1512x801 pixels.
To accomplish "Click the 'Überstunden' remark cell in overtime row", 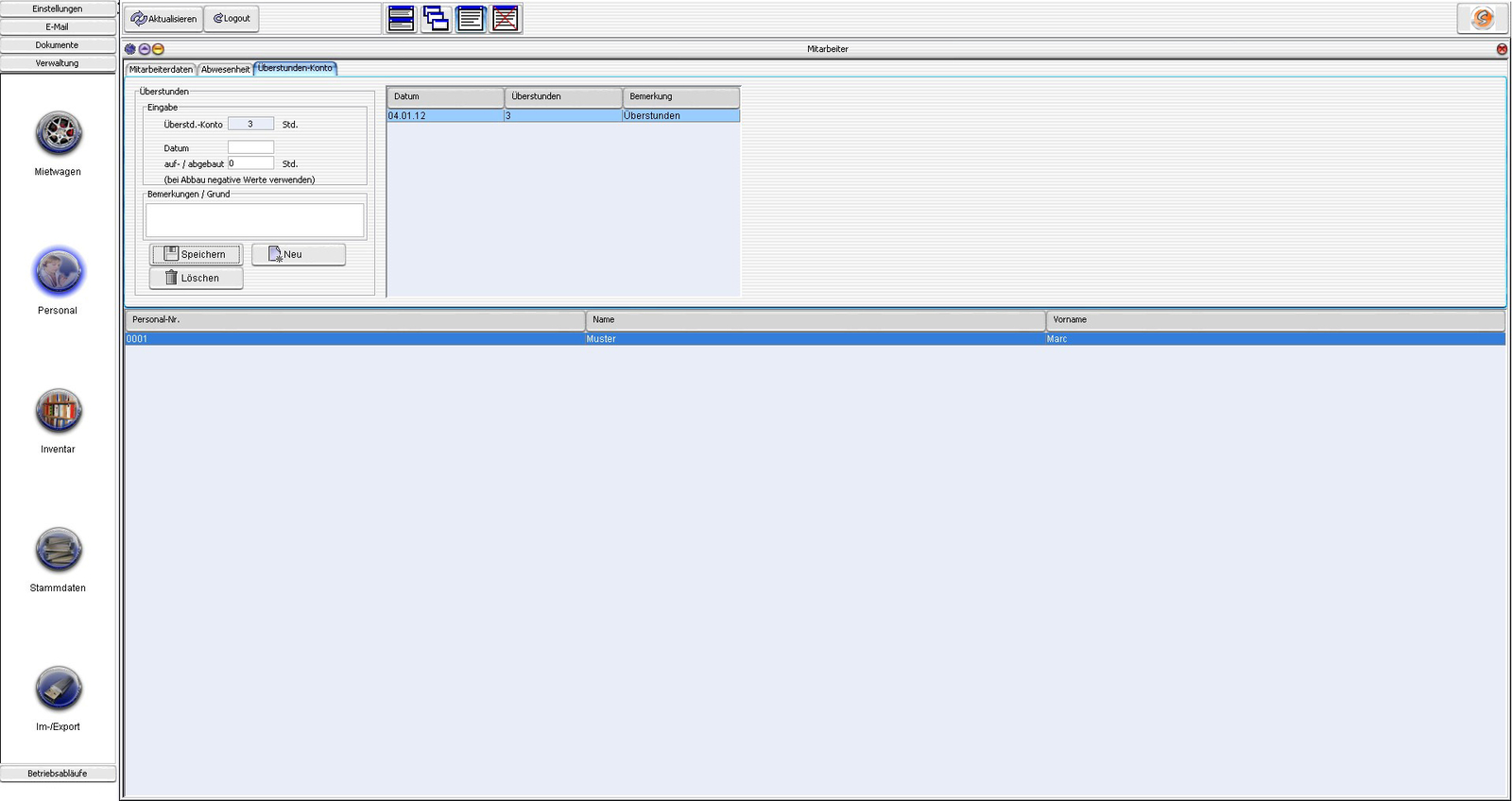I will (681, 115).
